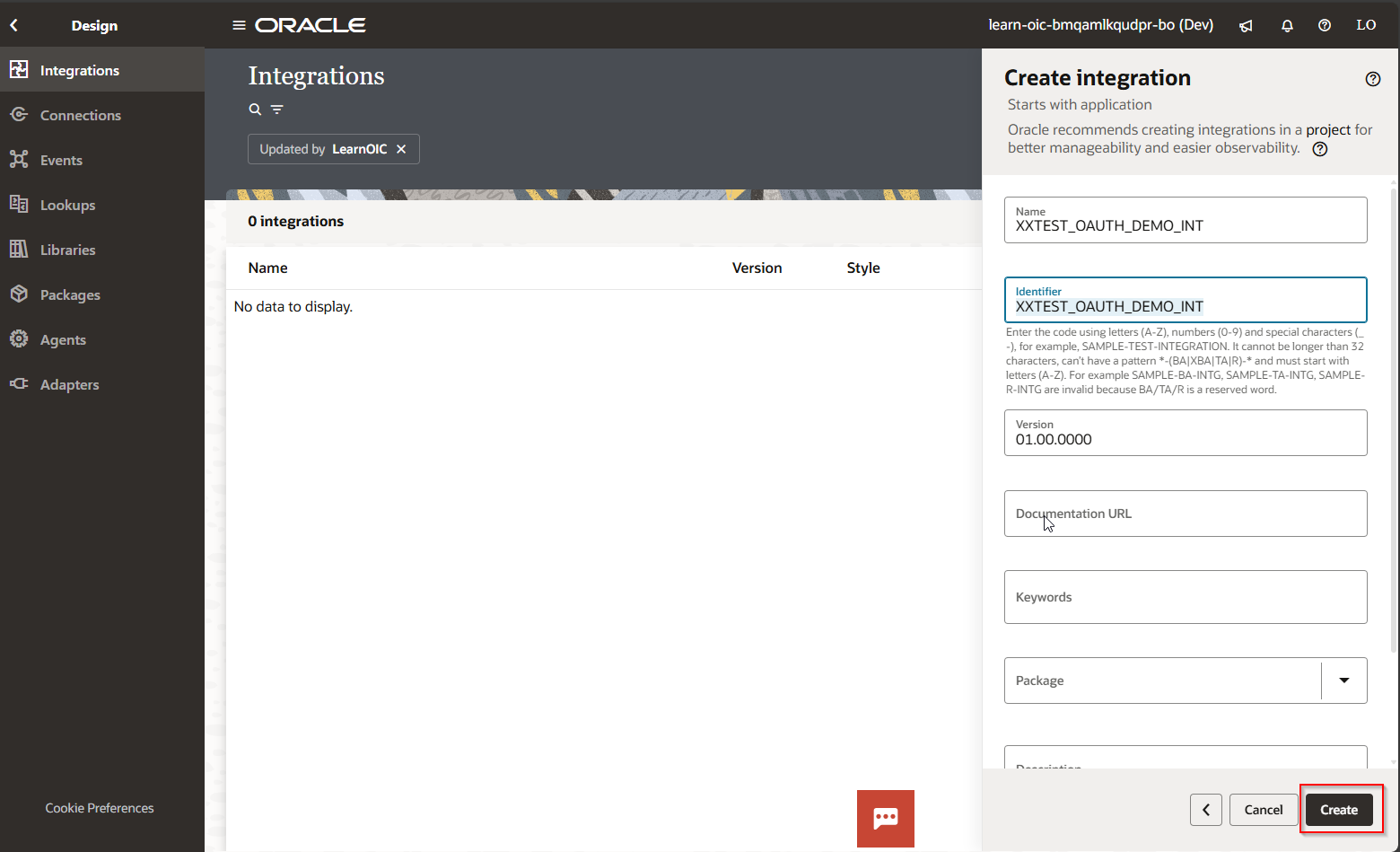
Task: Click the search magnifier icon under Integrations
Action: [255, 110]
